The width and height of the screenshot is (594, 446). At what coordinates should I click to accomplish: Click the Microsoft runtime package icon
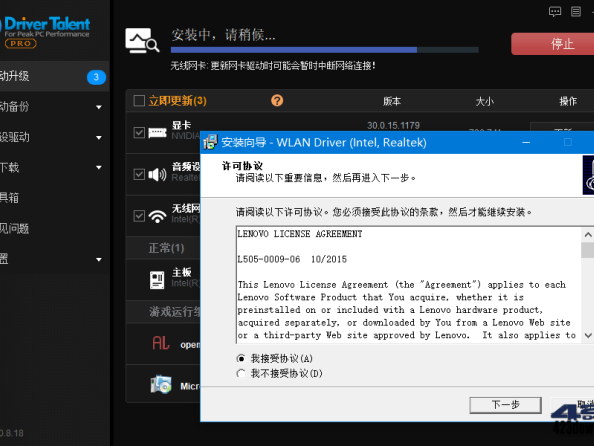pyautogui.click(x=161, y=385)
